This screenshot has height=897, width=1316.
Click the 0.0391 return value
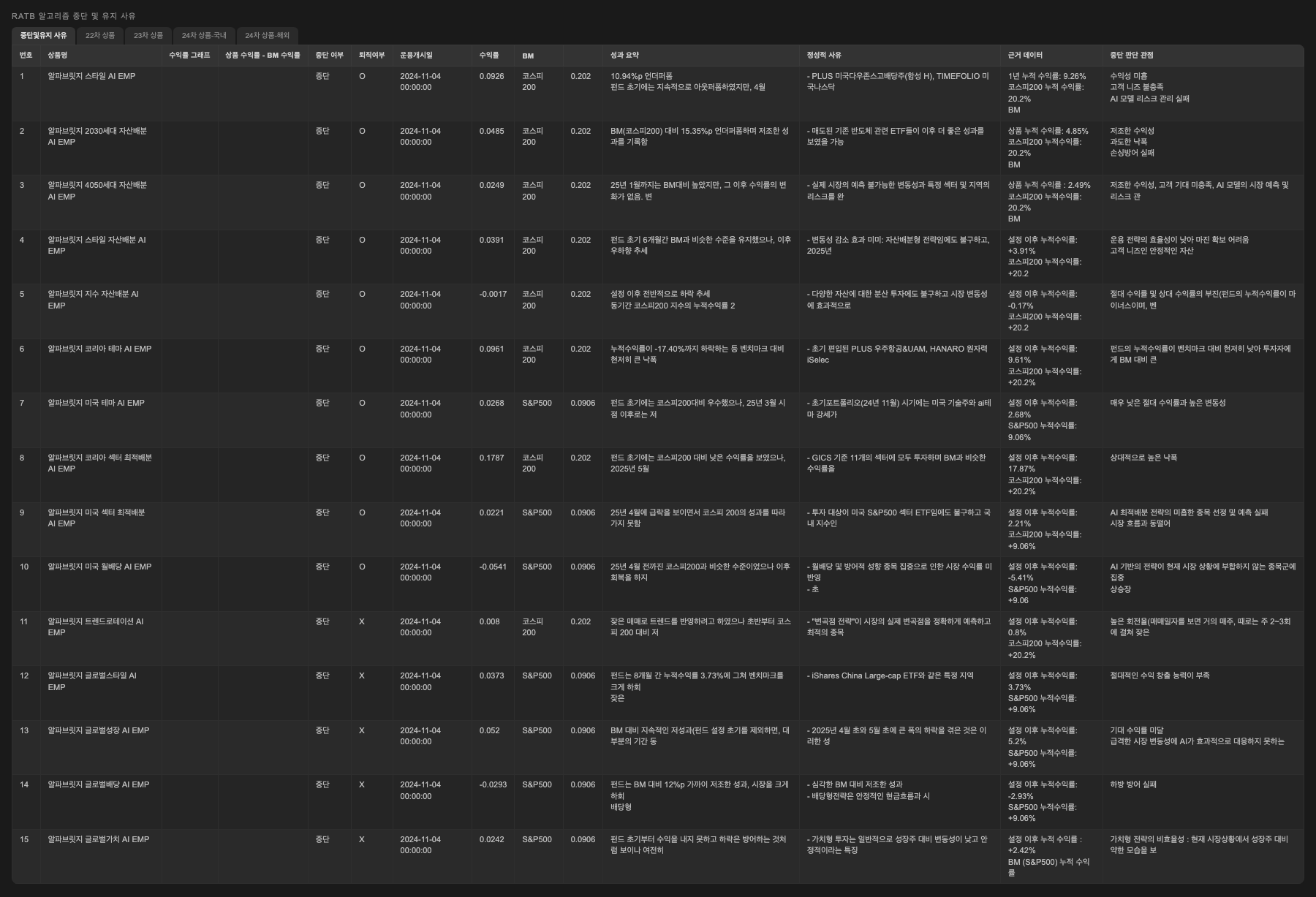pos(491,240)
